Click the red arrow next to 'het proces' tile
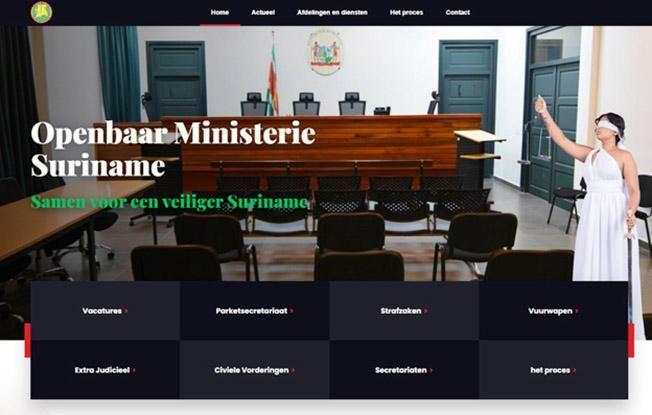Image resolution: width=652 pixels, height=415 pixels. click(575, 370)
